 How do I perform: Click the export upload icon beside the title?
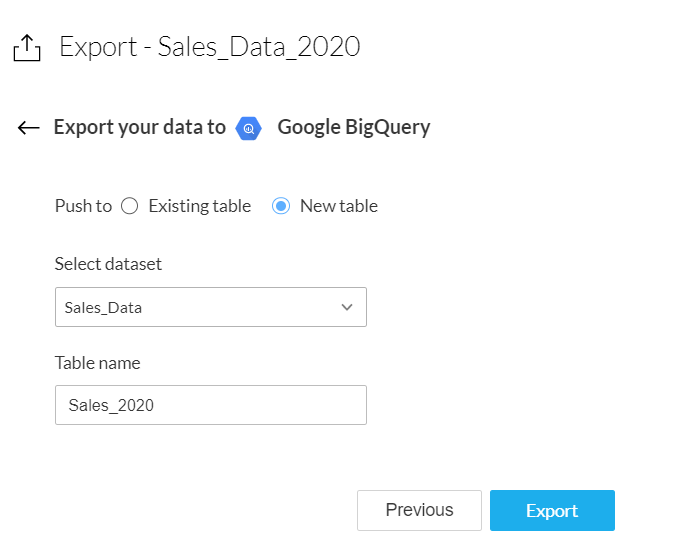coord(27,47)
